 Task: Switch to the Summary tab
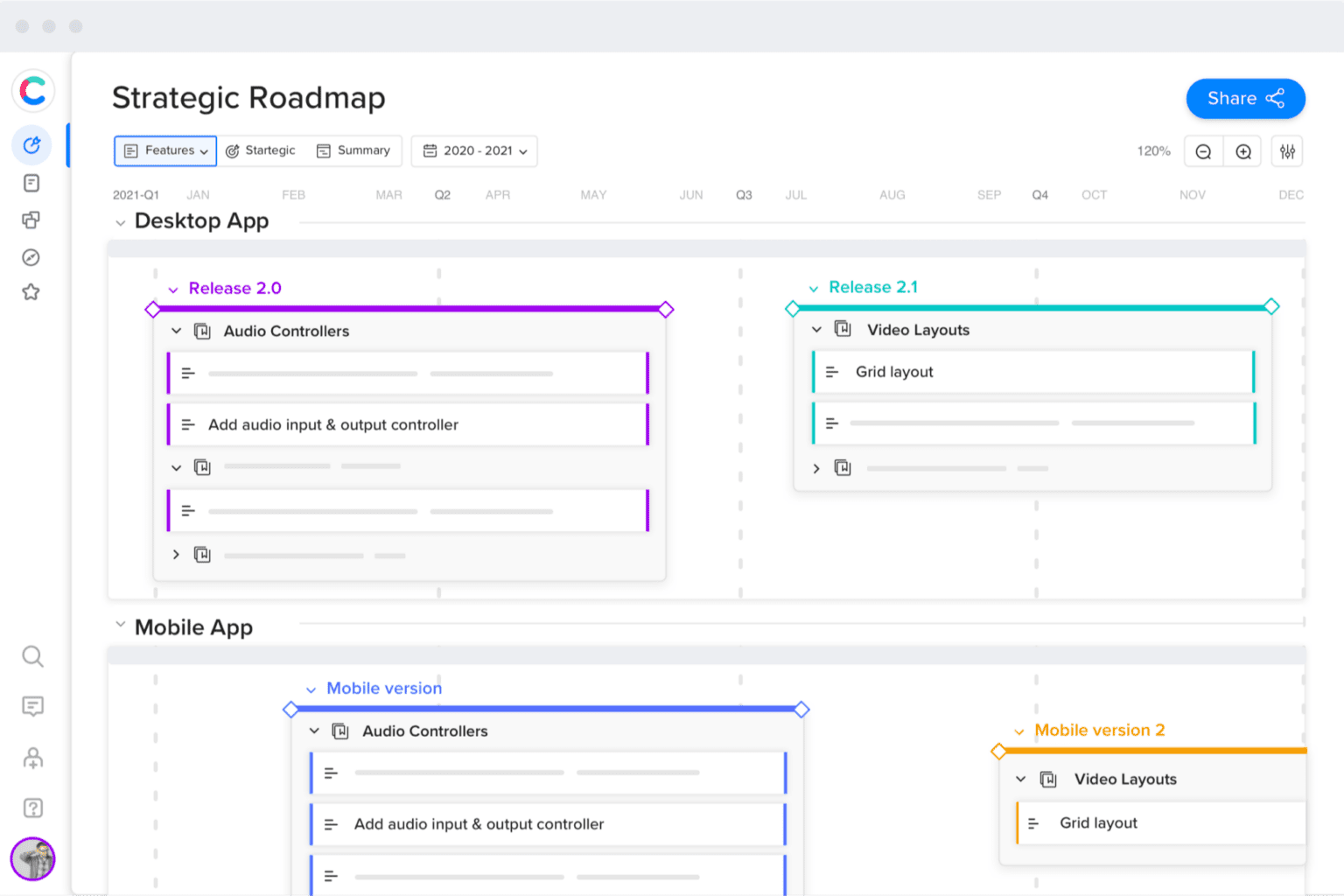coord(353,150)
